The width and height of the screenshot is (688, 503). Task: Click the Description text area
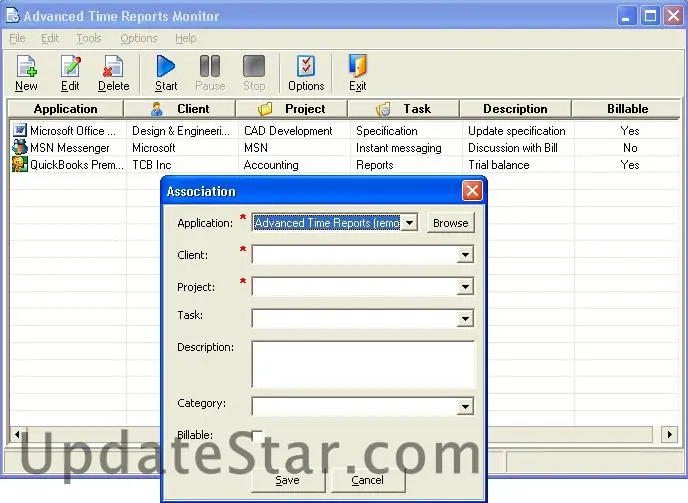(x=363, y=365)
